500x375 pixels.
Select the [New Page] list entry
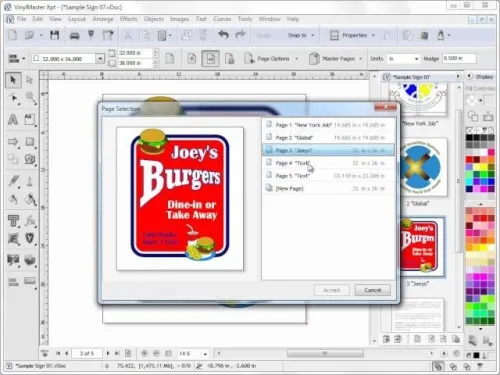[328, 188]
